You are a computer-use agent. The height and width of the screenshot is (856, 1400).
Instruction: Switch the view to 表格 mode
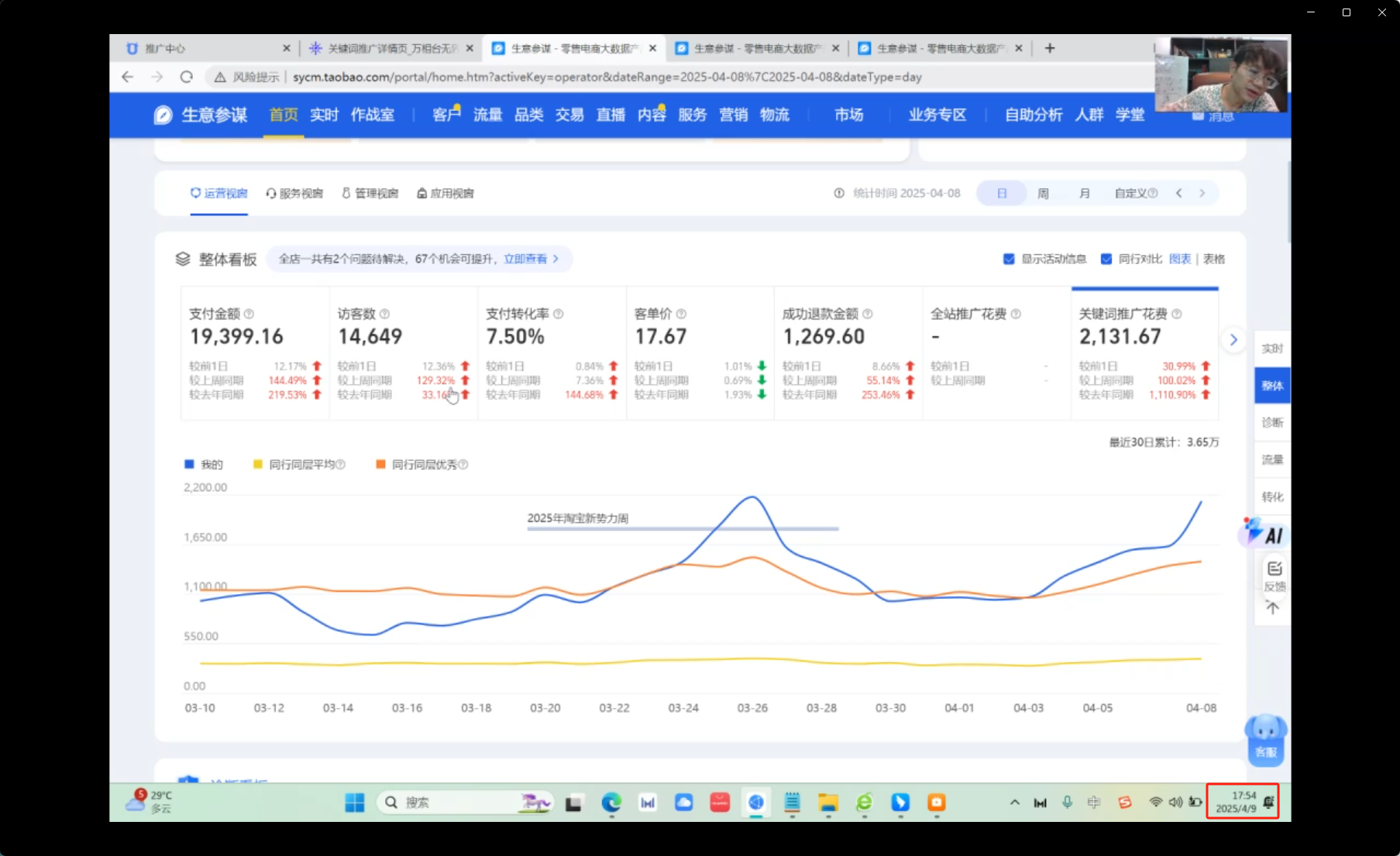1213,259
